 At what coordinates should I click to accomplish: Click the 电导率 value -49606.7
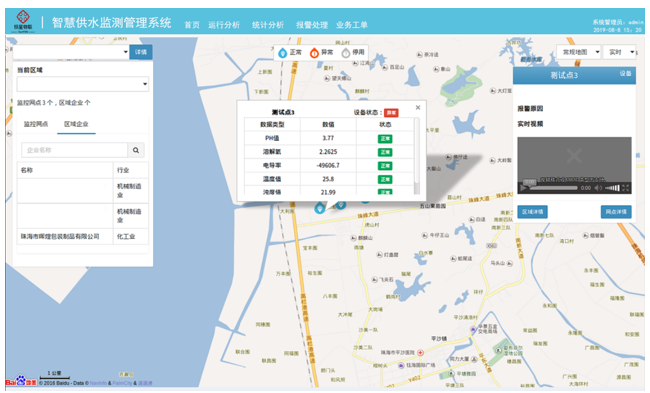(x=328, y=165)
